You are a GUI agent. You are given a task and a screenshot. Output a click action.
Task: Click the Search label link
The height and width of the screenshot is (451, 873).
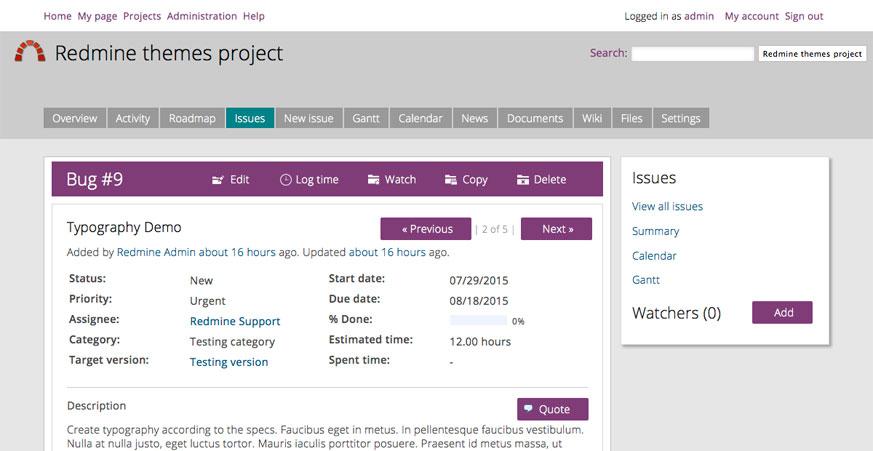pyautogui.click(x=608, y=53)
